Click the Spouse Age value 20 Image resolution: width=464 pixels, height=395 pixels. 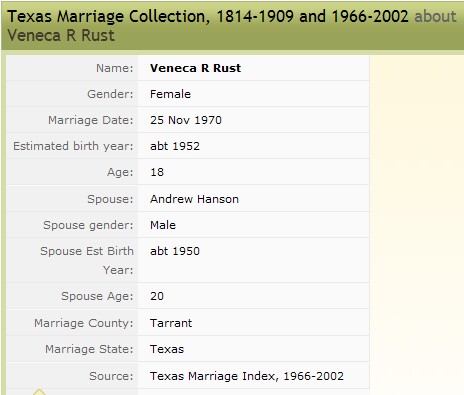tap(157, 296)
